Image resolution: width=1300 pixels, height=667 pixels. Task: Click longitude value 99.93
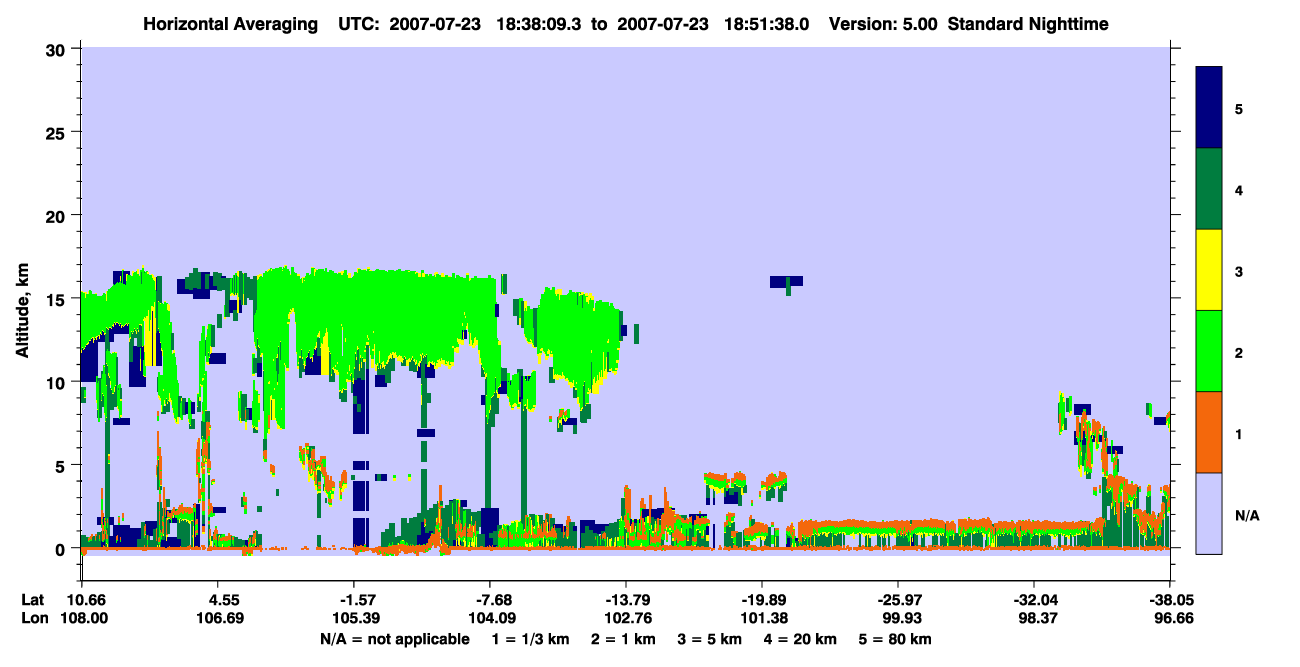coord(898,618)
